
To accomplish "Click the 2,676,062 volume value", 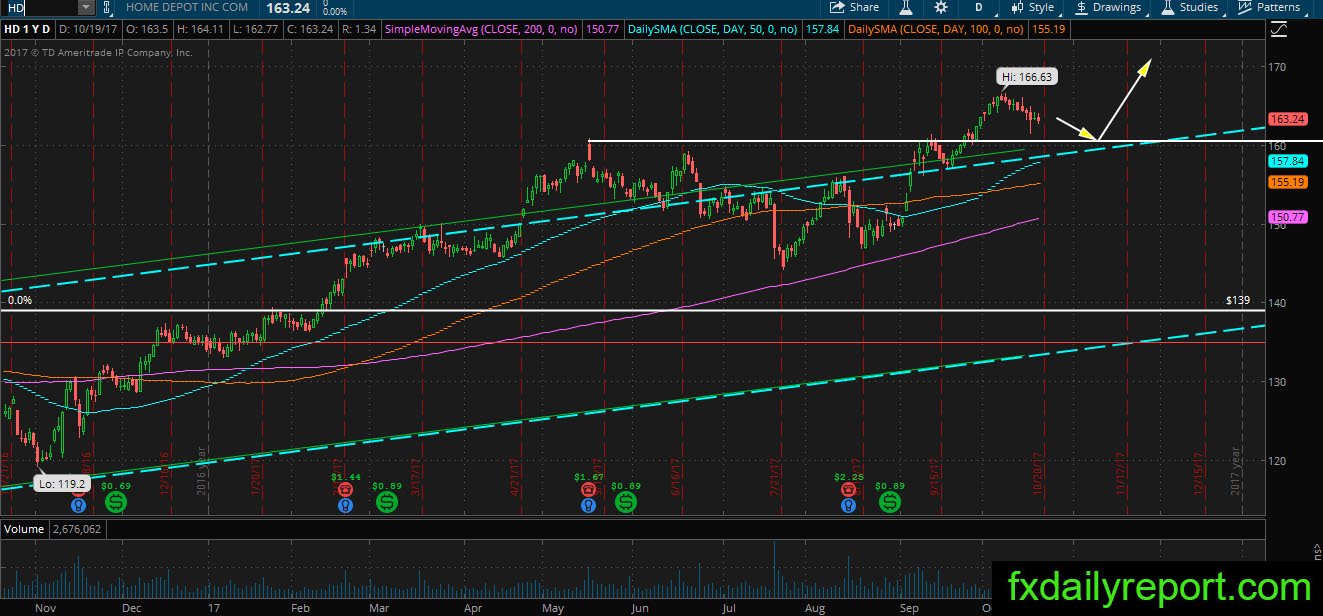I will (x=75, y=528).
